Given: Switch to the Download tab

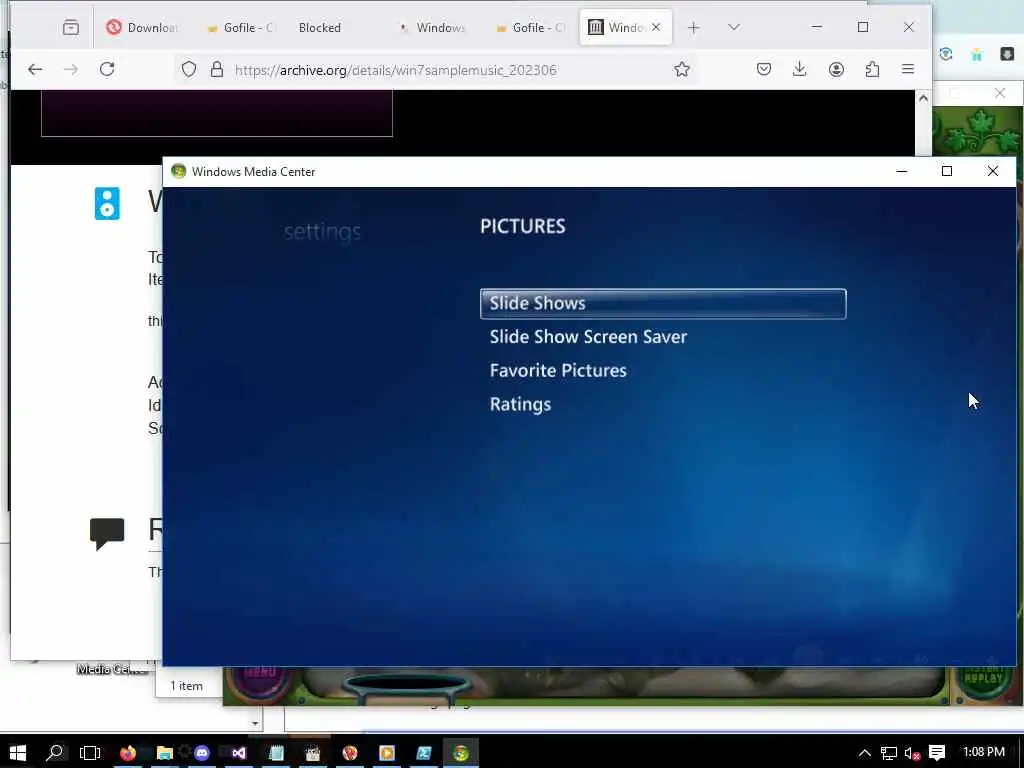Looking at the screenshot, I should click(142, 27).
